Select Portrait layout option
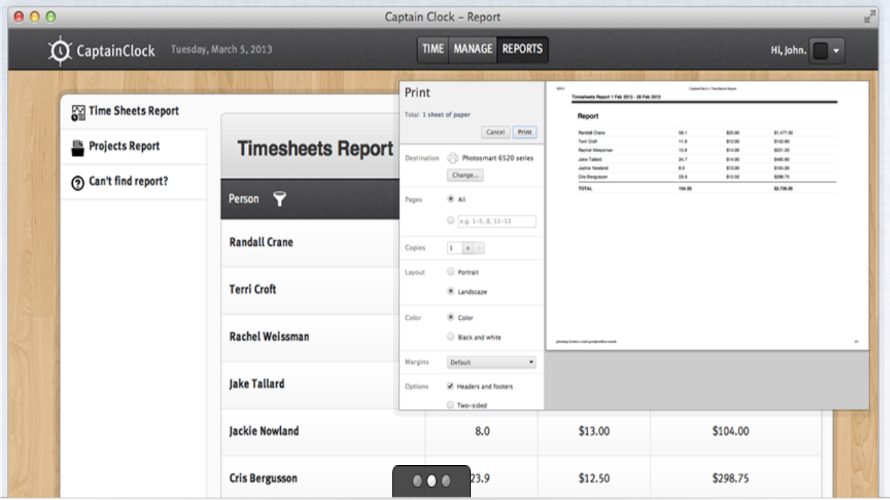890x500 pixels. (451, 272)
